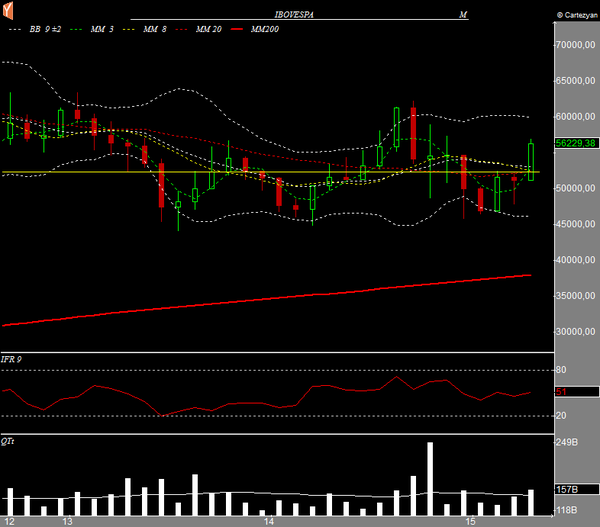Click the 118B volume axis label

[x=567, y=510]
